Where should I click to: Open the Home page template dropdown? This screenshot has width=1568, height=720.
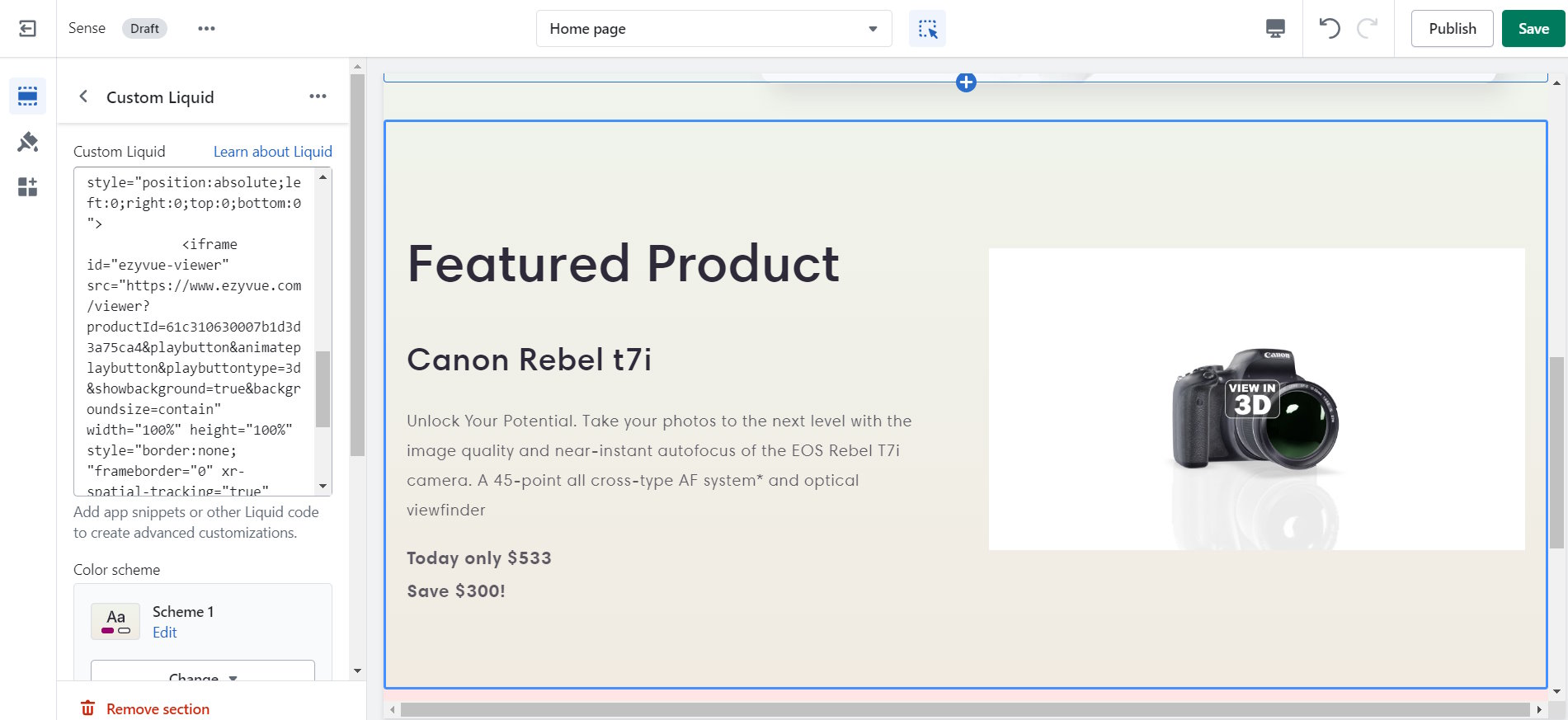[713, 29]
